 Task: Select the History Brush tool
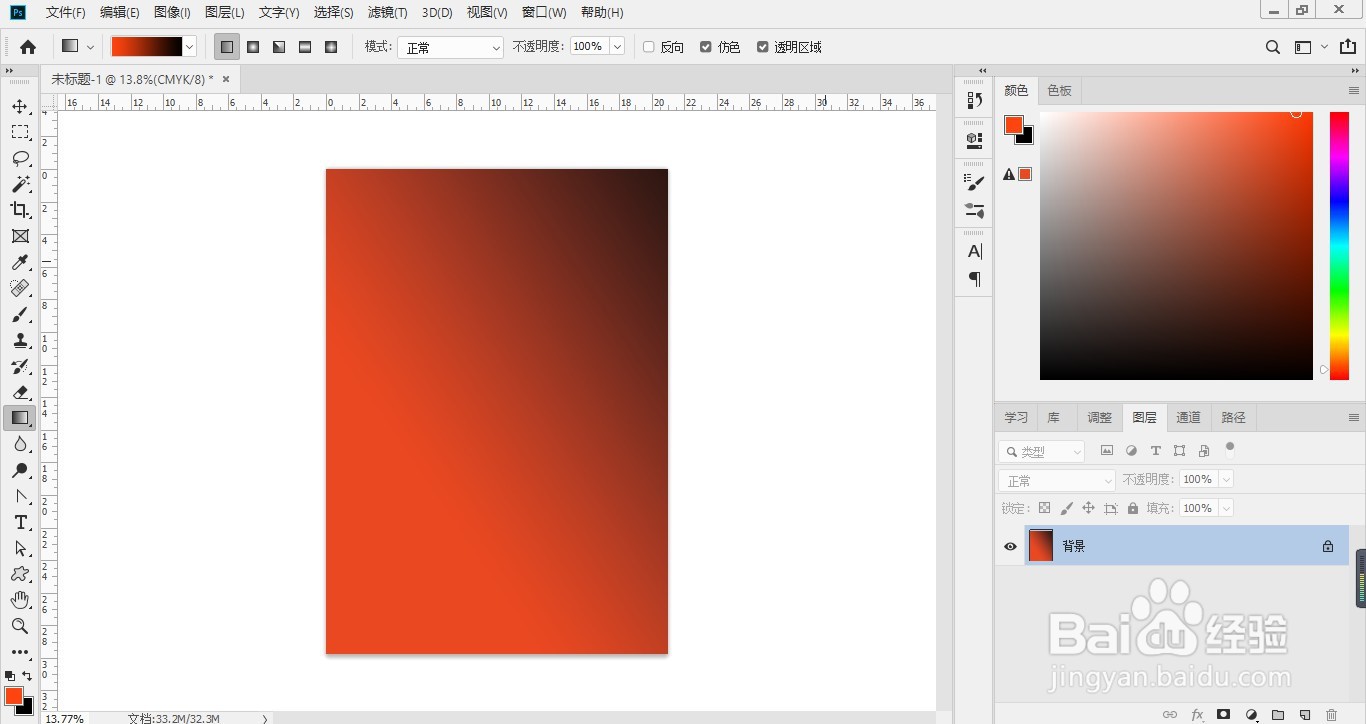pos(20,366)
